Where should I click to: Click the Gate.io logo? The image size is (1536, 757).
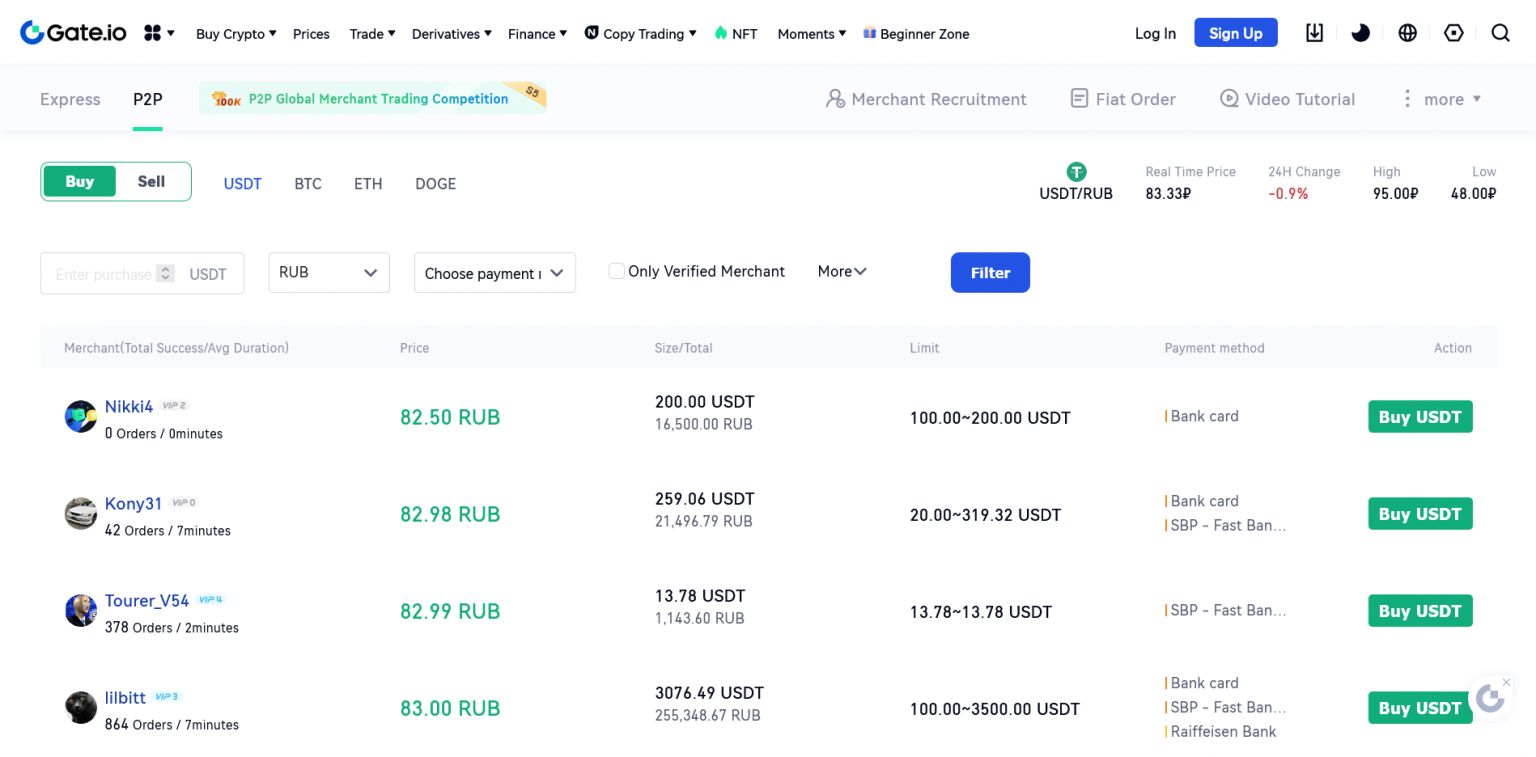pos(73,33)
